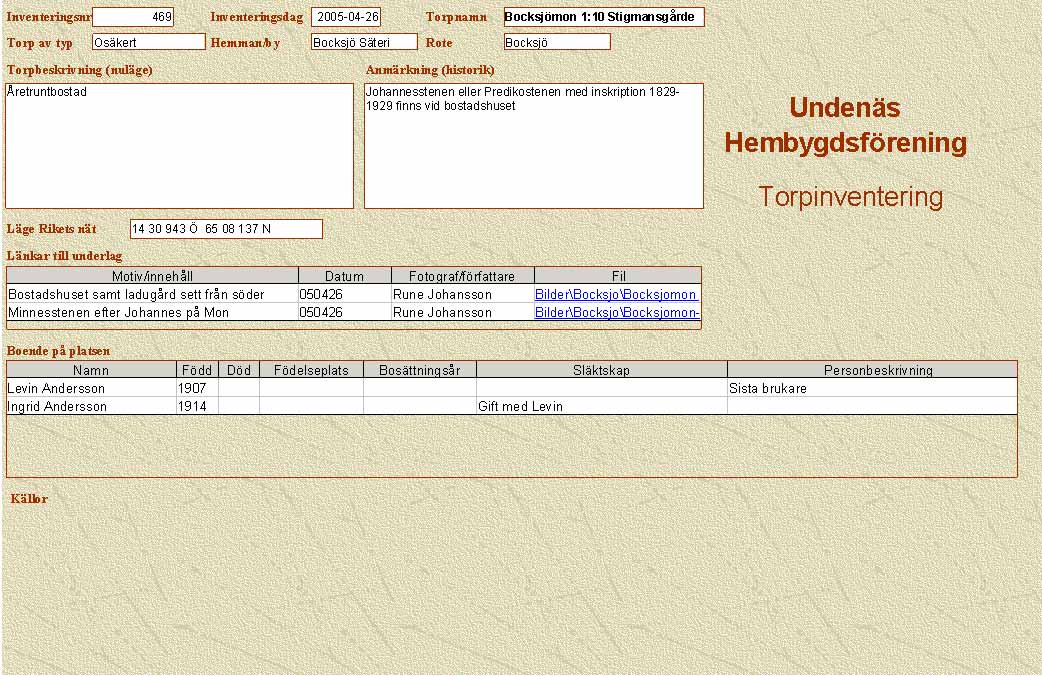Screen dimensions: 1042x676
Task: Click the Inventeringsdag date field
Action: click(x=346, y=17)
